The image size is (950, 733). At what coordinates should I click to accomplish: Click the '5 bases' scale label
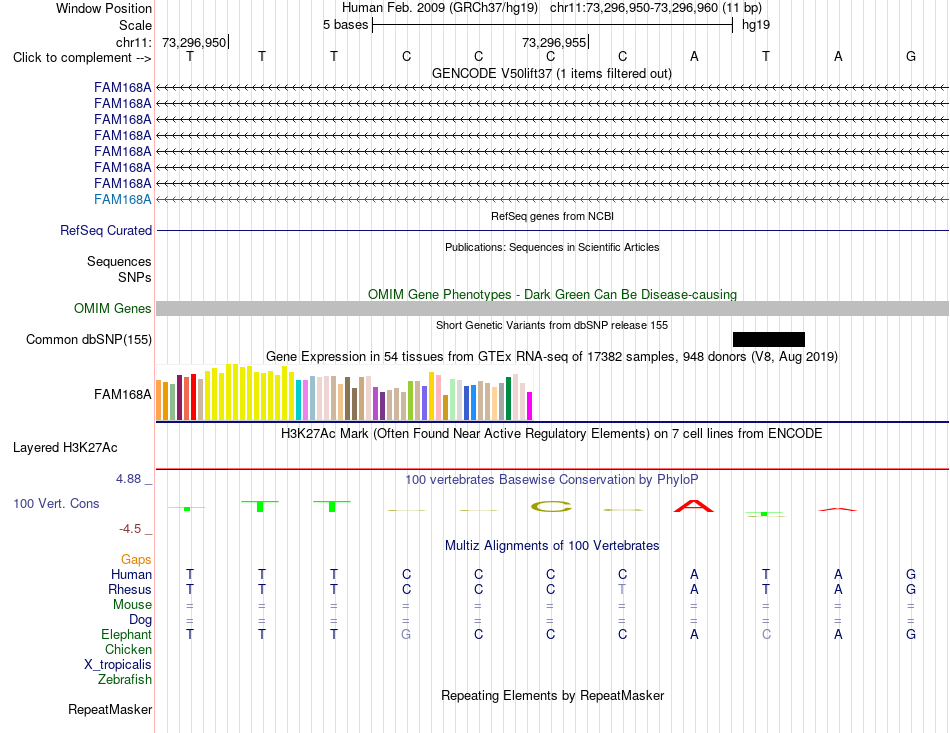click(x=345, y=25)
